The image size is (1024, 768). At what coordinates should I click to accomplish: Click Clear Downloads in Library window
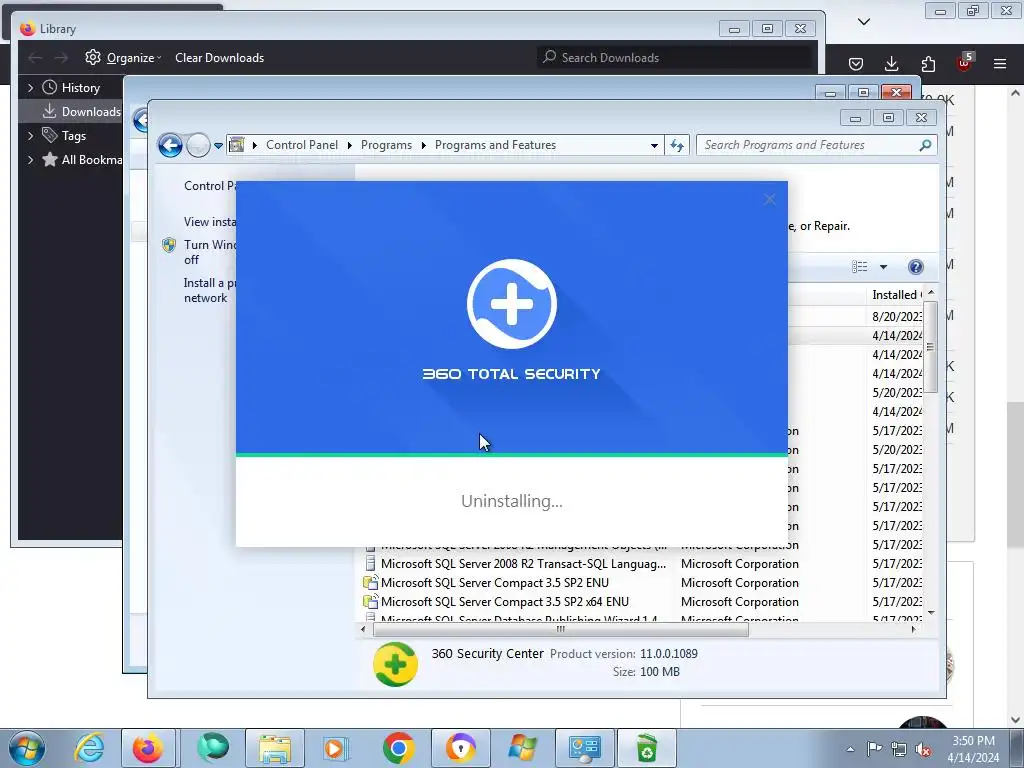tap(219, 57)
